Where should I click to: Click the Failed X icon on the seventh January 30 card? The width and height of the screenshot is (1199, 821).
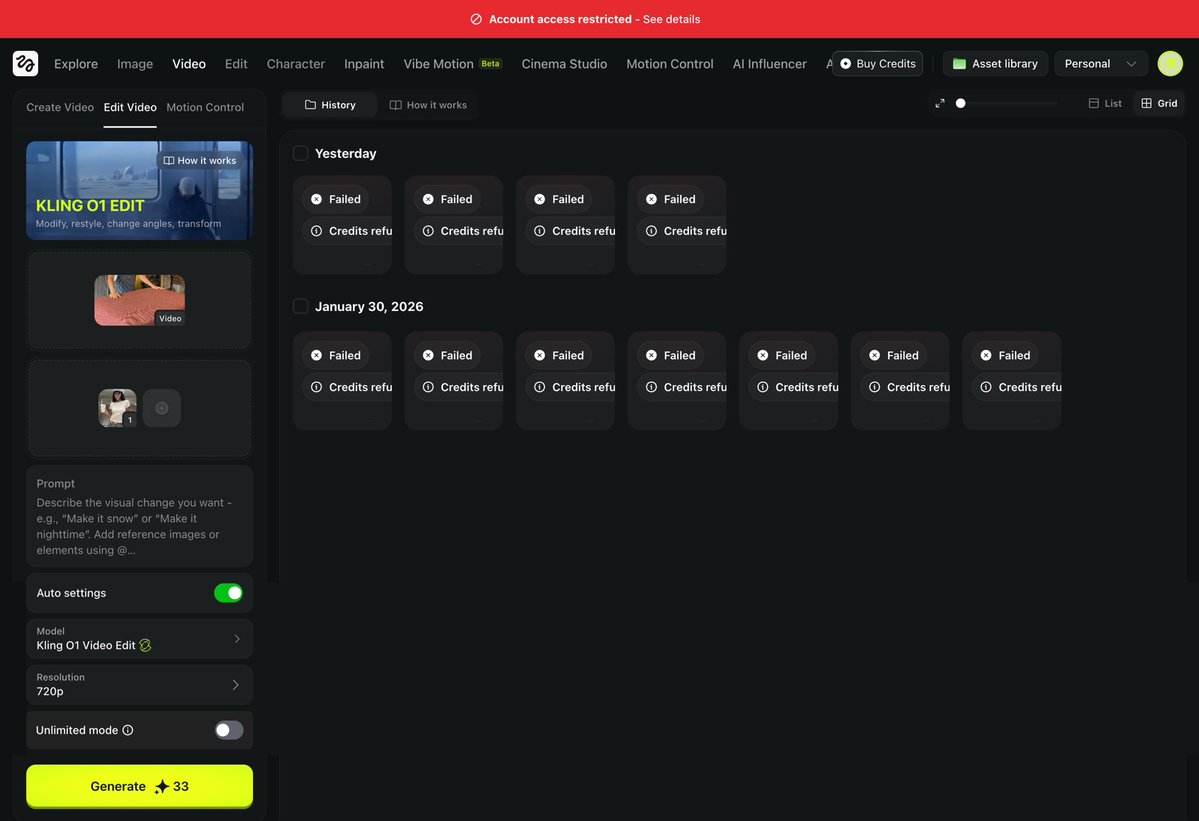click(986, 355)
